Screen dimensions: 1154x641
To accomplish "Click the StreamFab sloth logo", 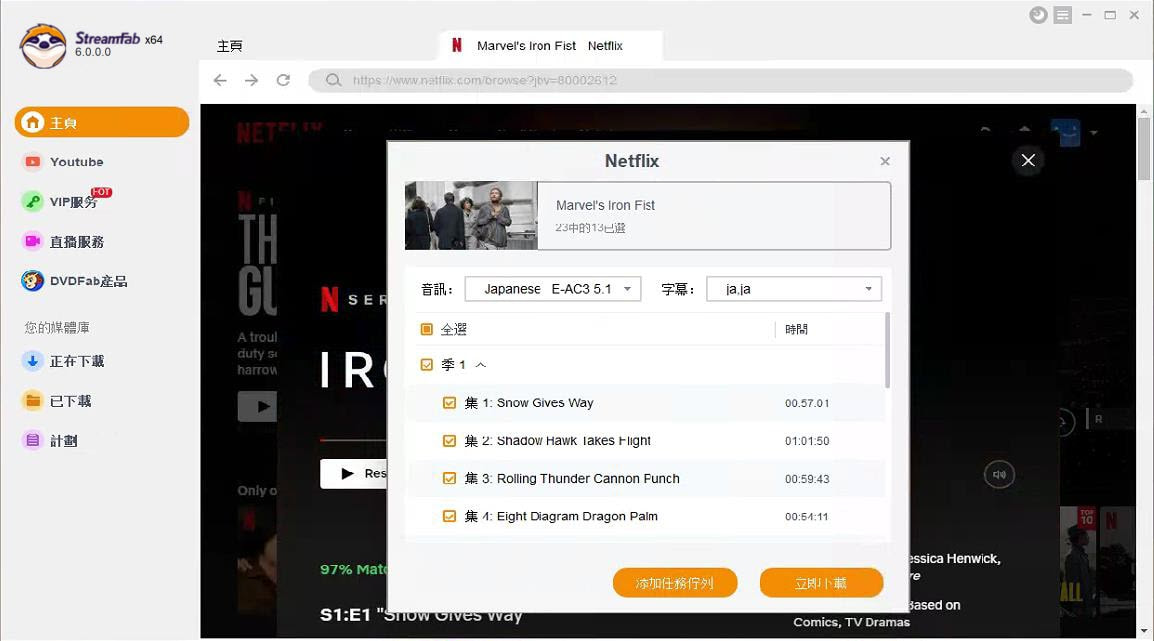I will (x=43, y=46).
